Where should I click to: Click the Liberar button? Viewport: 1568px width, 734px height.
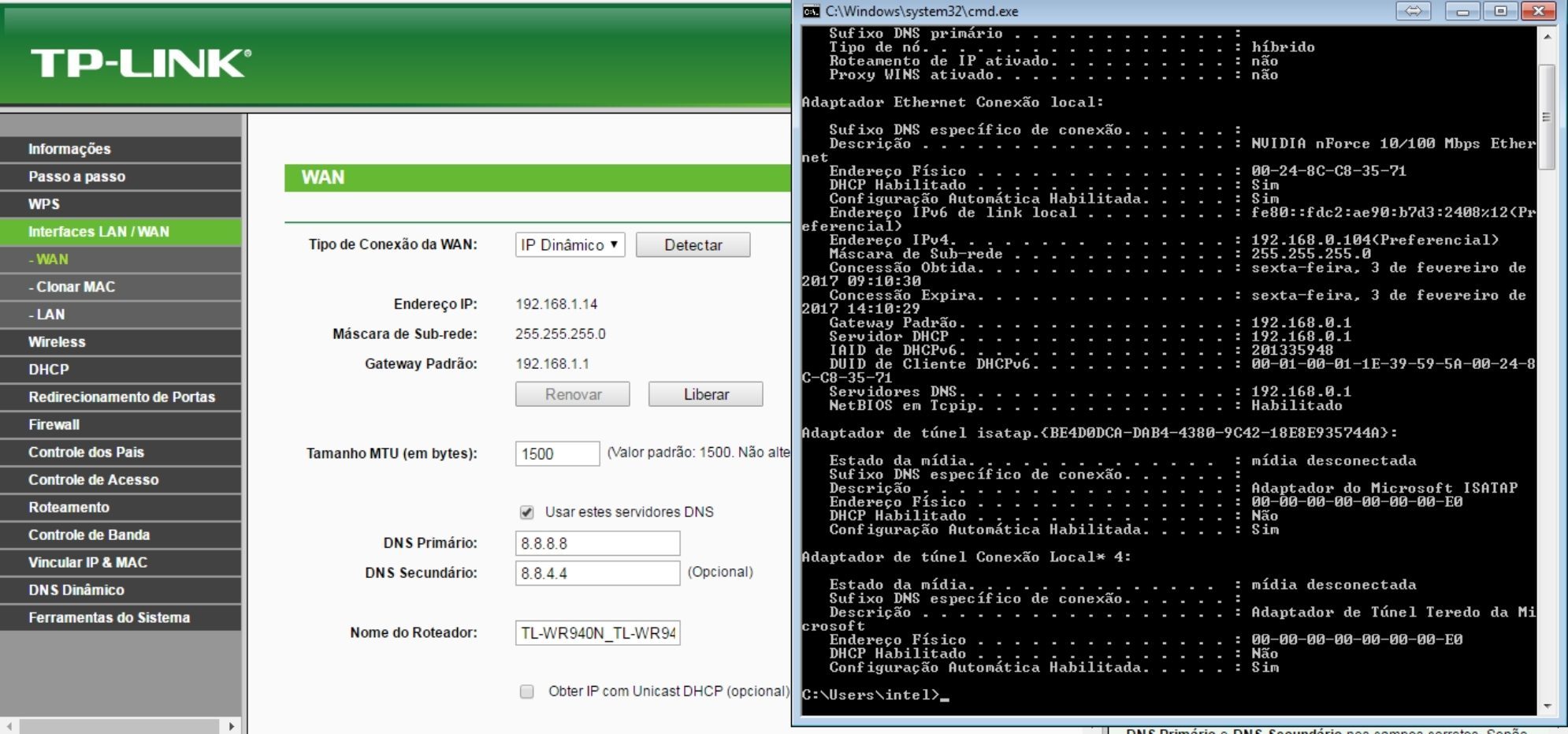(x=706, y=394)
